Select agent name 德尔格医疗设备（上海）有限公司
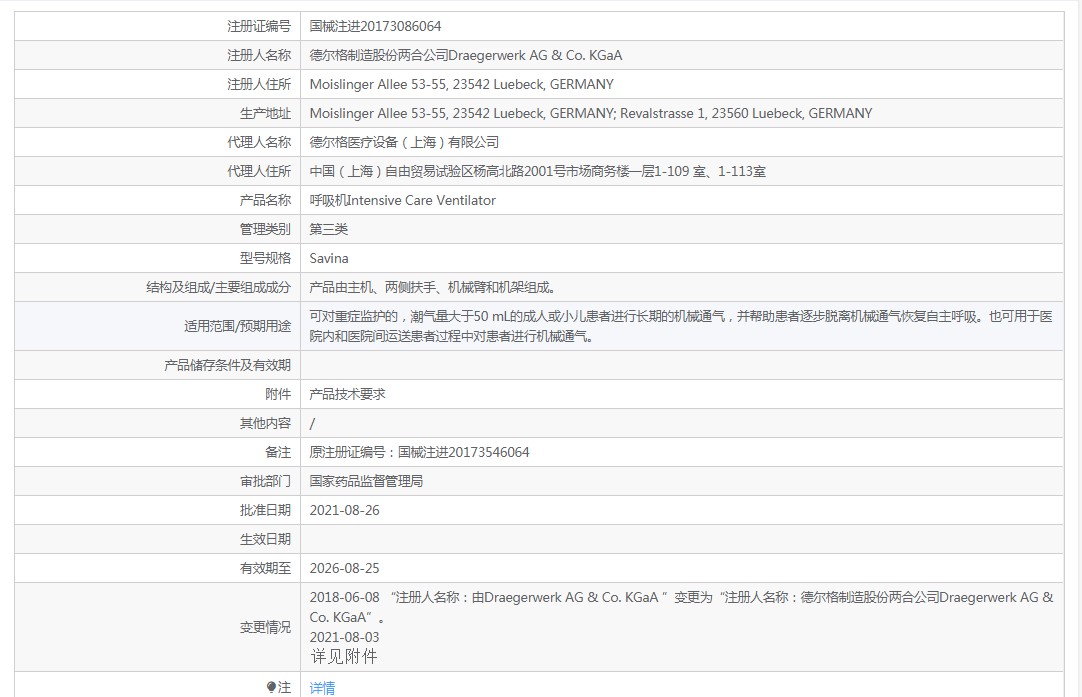1082x697 pixels. click(404, 142)
